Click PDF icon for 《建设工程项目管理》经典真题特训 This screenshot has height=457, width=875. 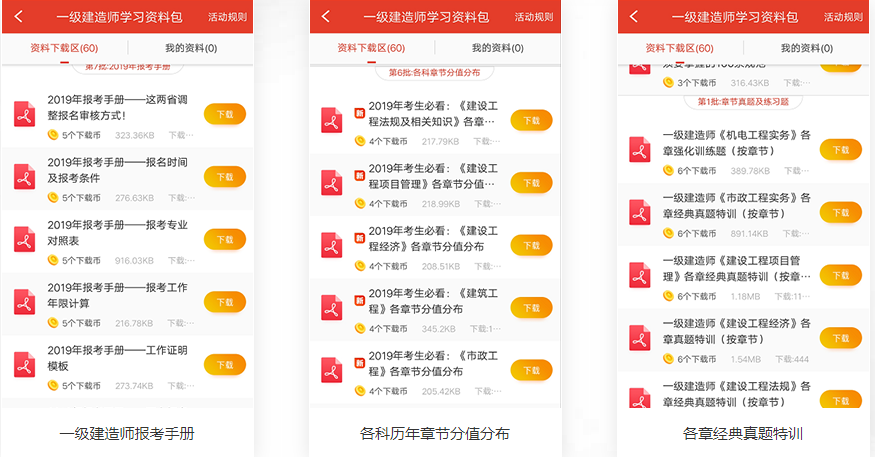639,275
